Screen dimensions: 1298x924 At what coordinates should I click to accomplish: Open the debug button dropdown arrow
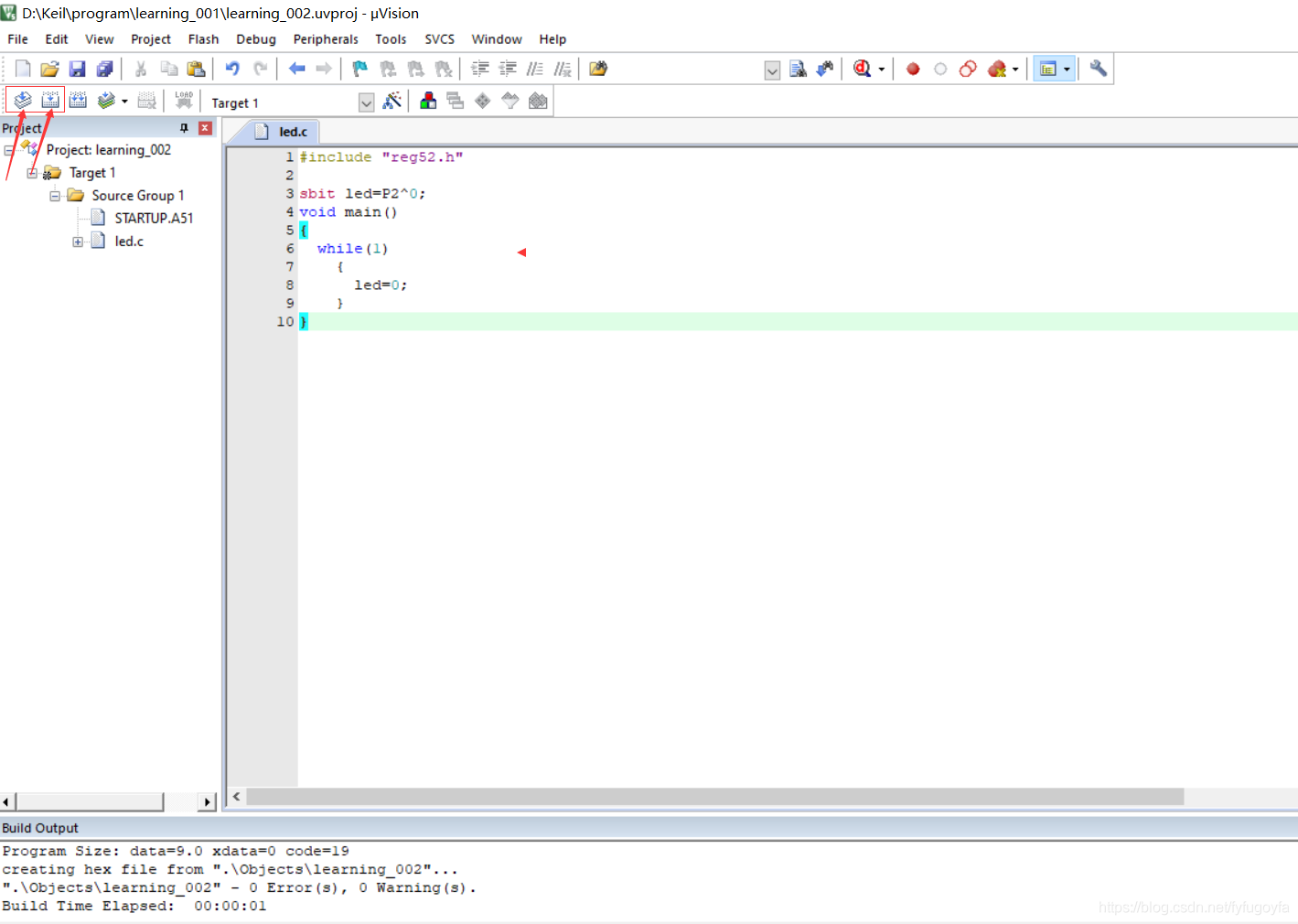[x=882, y=70]
